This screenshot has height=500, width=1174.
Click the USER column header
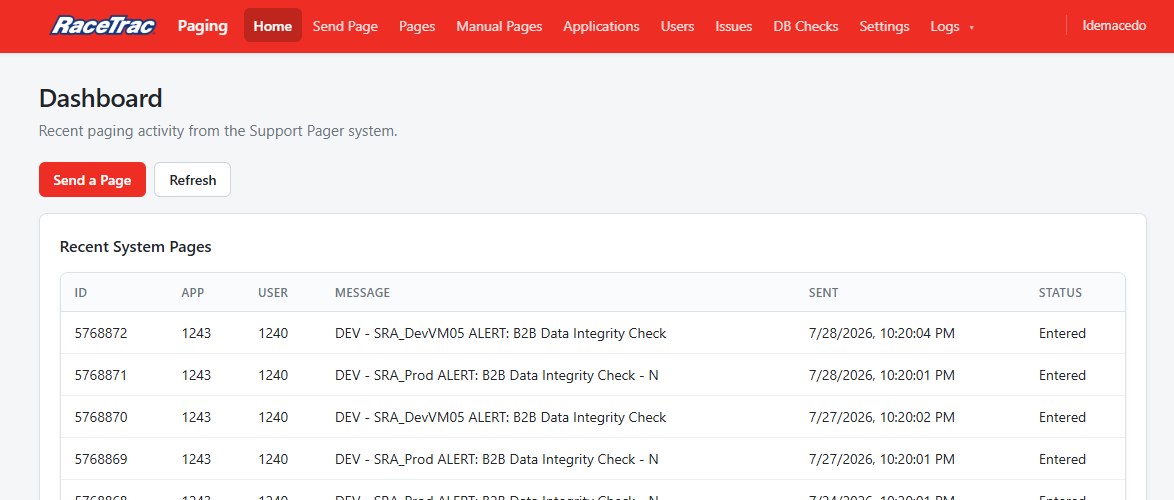273,293
